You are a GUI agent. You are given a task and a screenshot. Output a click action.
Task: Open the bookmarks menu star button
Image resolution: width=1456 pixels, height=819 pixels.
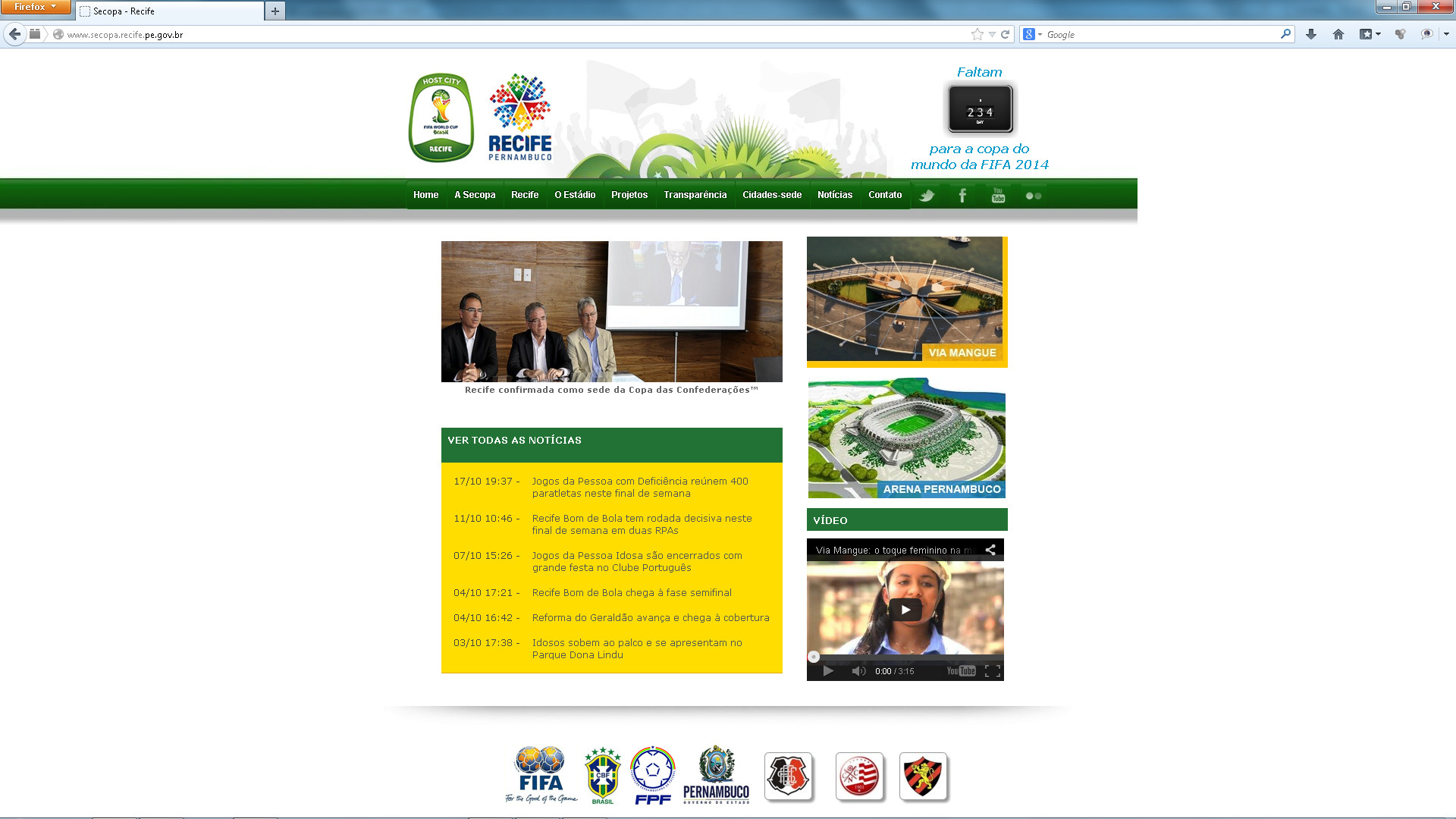(1366, 34)
